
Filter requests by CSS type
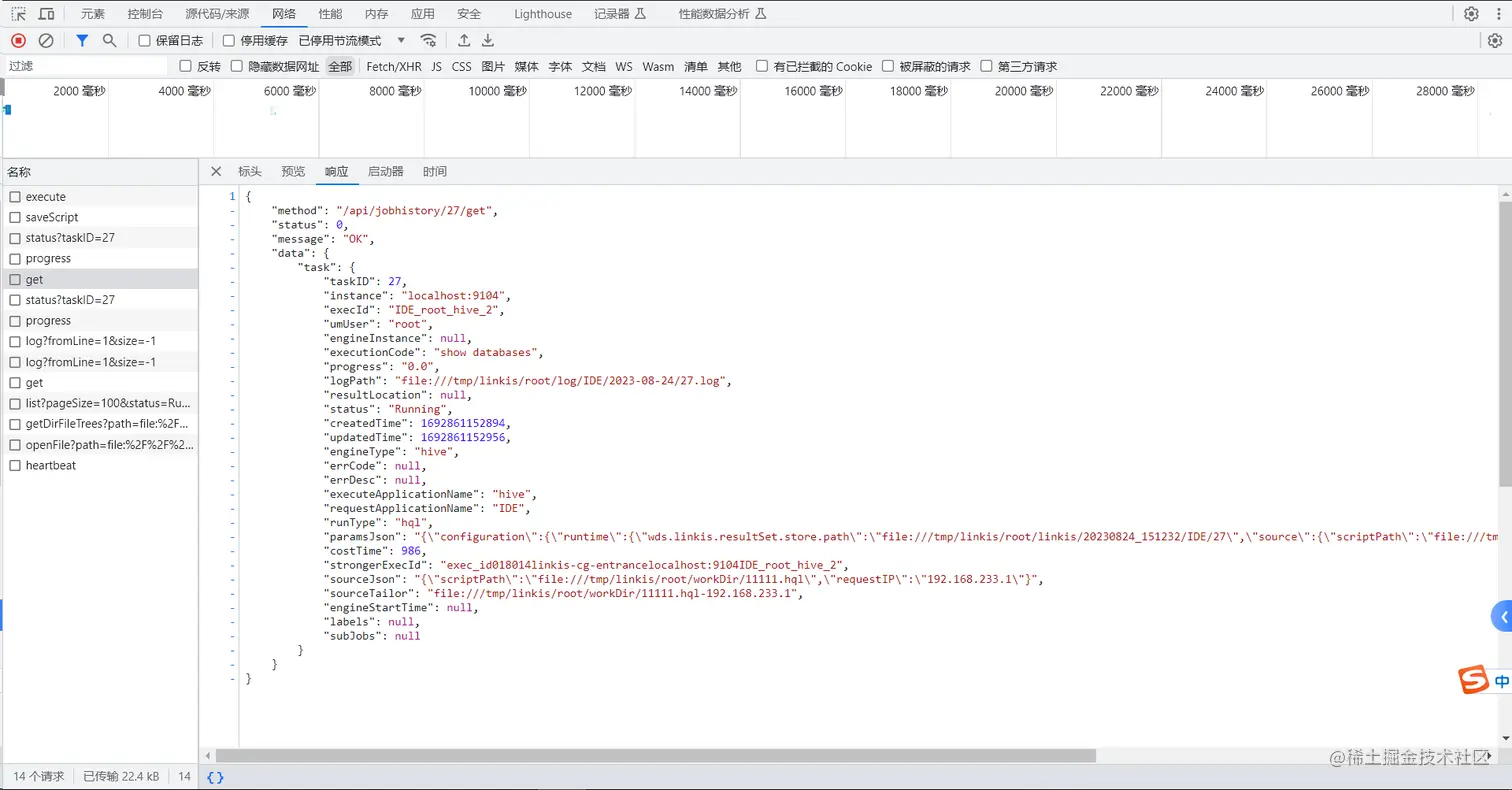tap(461, 66)
